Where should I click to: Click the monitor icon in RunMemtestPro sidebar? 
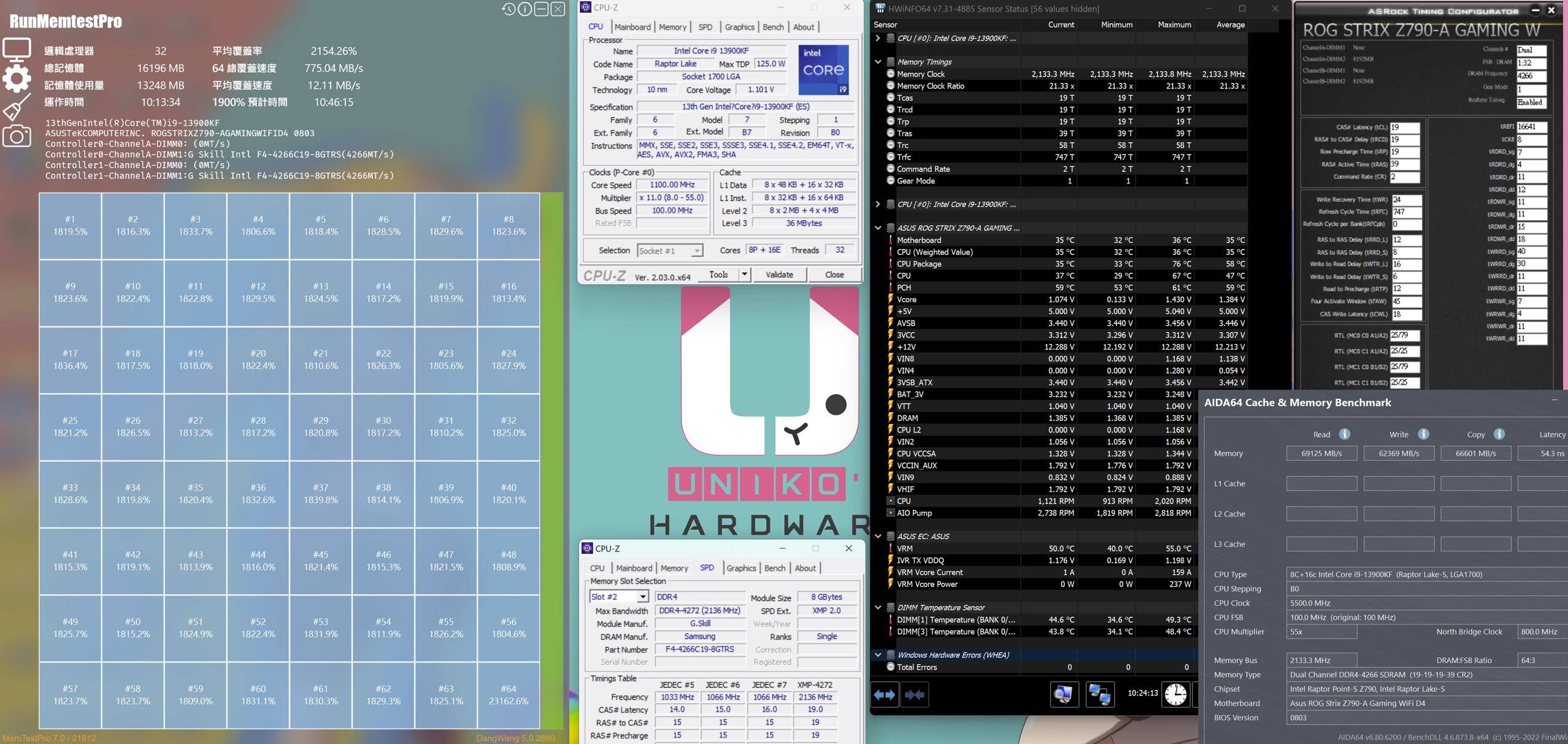click(17, 49)
